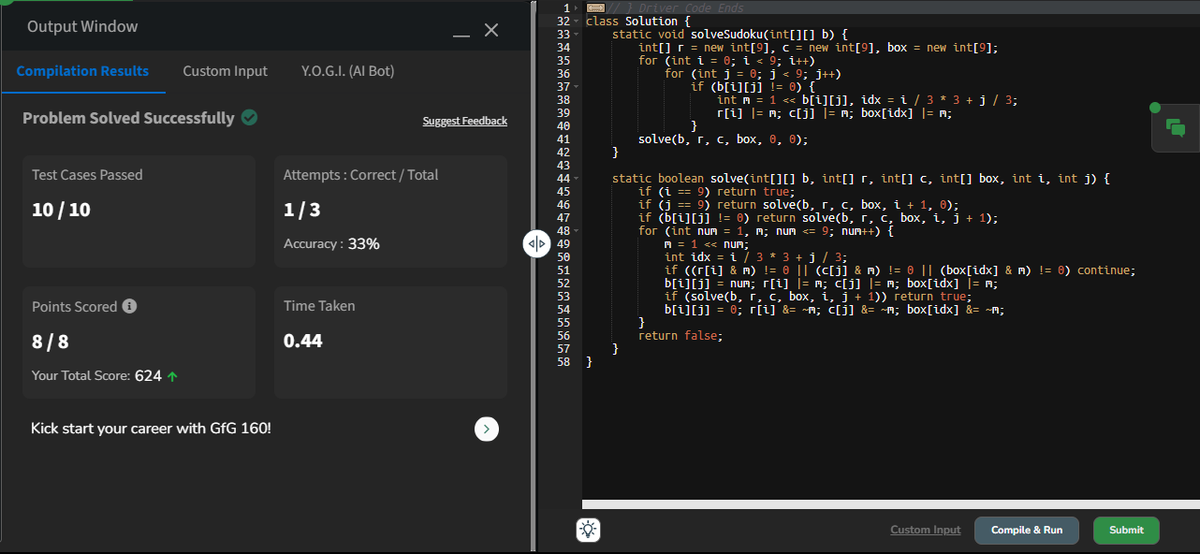The width and height of the screenshot is (1200, 554).
Task: Click the panel splitter handle arrows
Action: pos(537,242)
